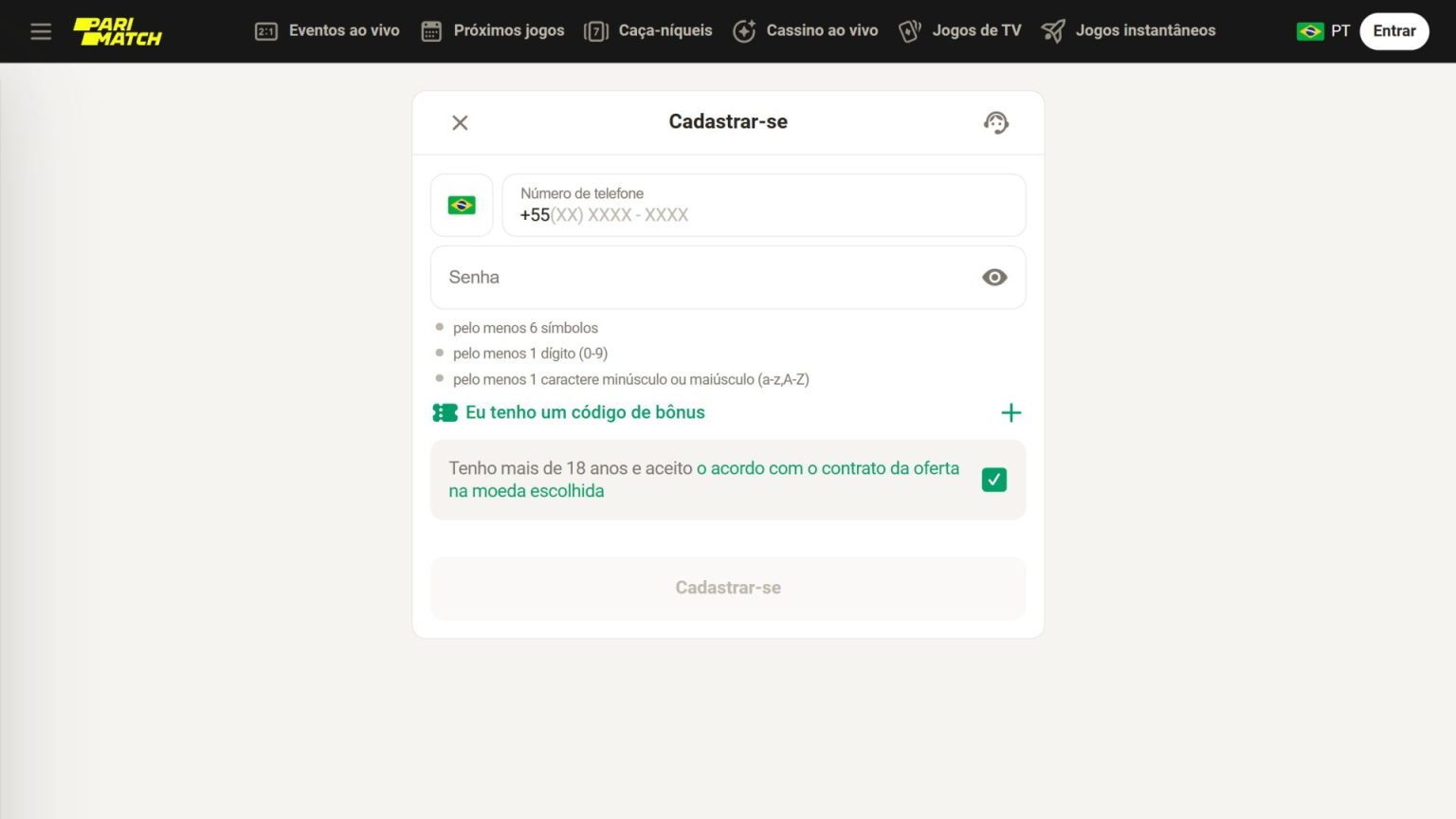1456x819 pixels.
Task: Click the bonus code ticket icon
Action: 445,412
